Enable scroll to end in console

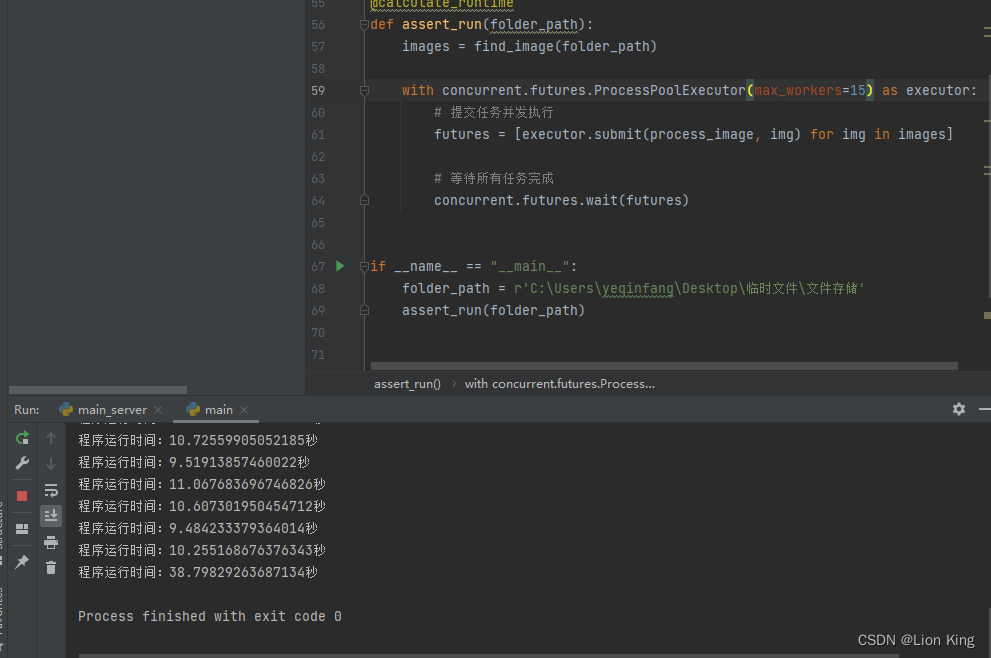coord(50,515)
